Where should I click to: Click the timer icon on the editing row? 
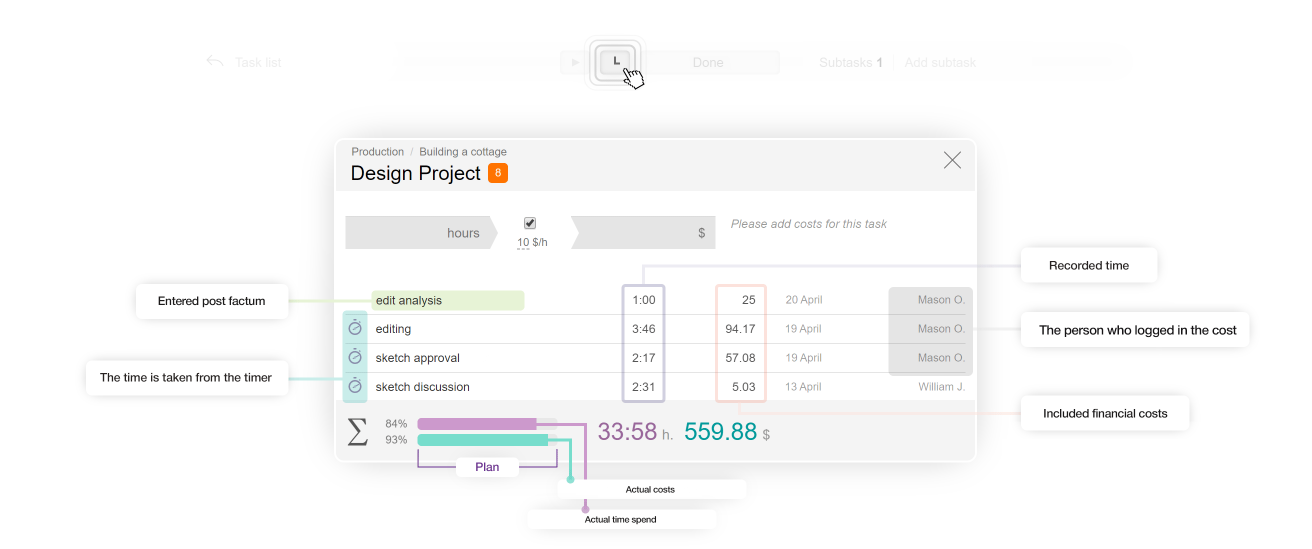[355, 329]
